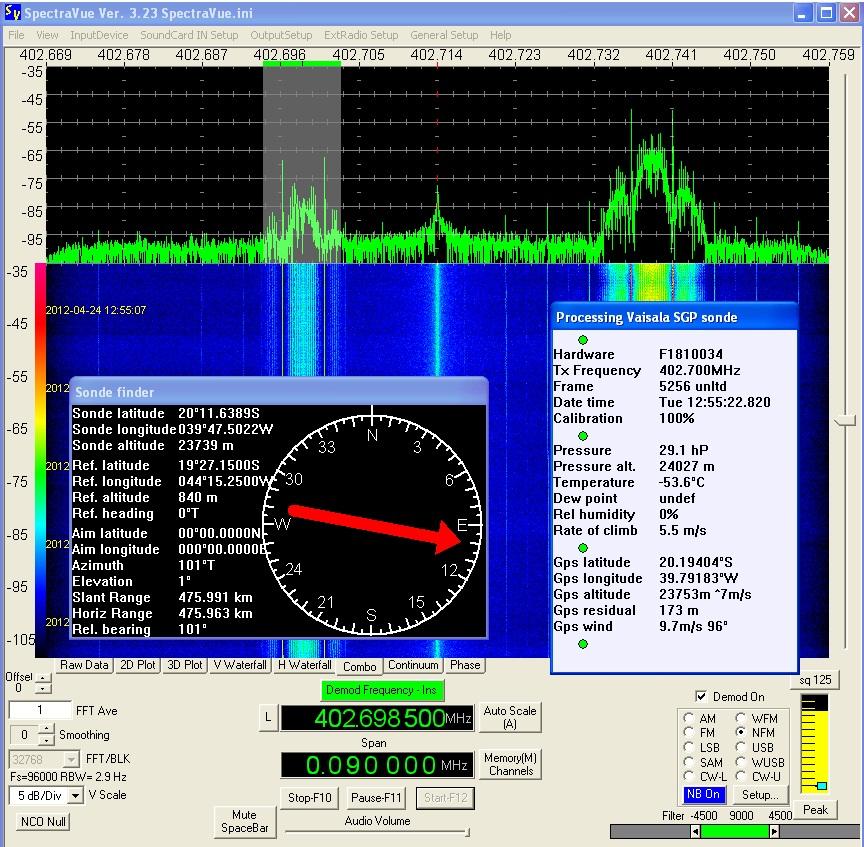Click the sq 125 squelch button
This screenshot has height=847, width=864.
(815, 681)
